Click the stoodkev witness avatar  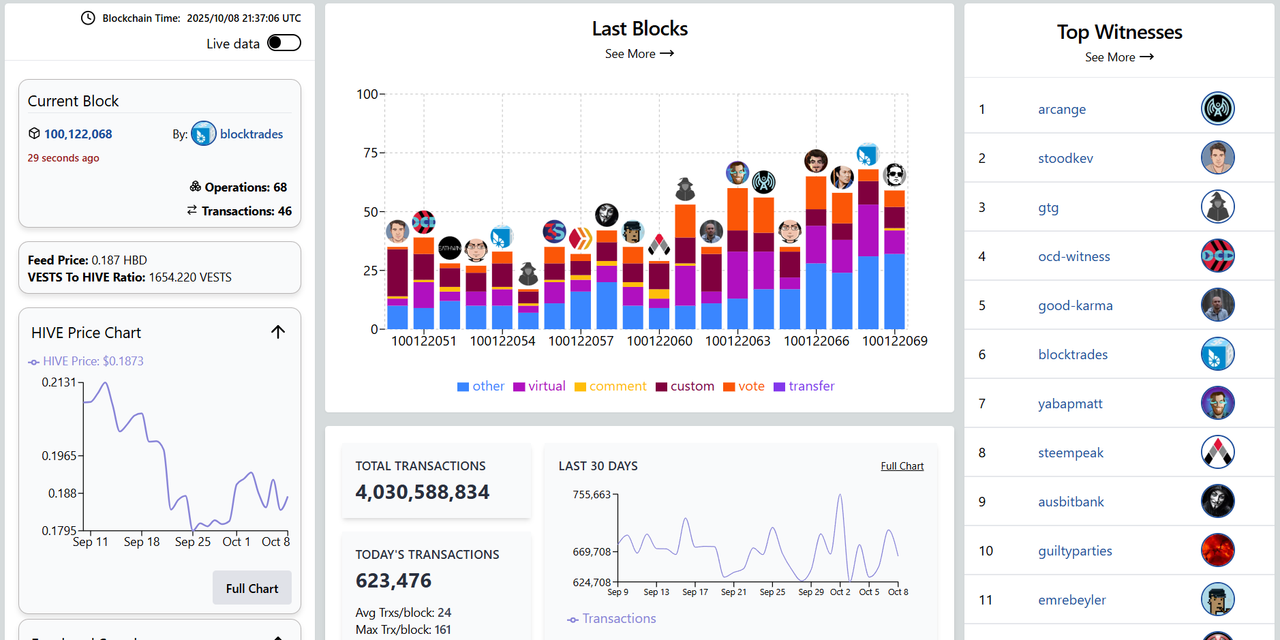point(1217,158)
